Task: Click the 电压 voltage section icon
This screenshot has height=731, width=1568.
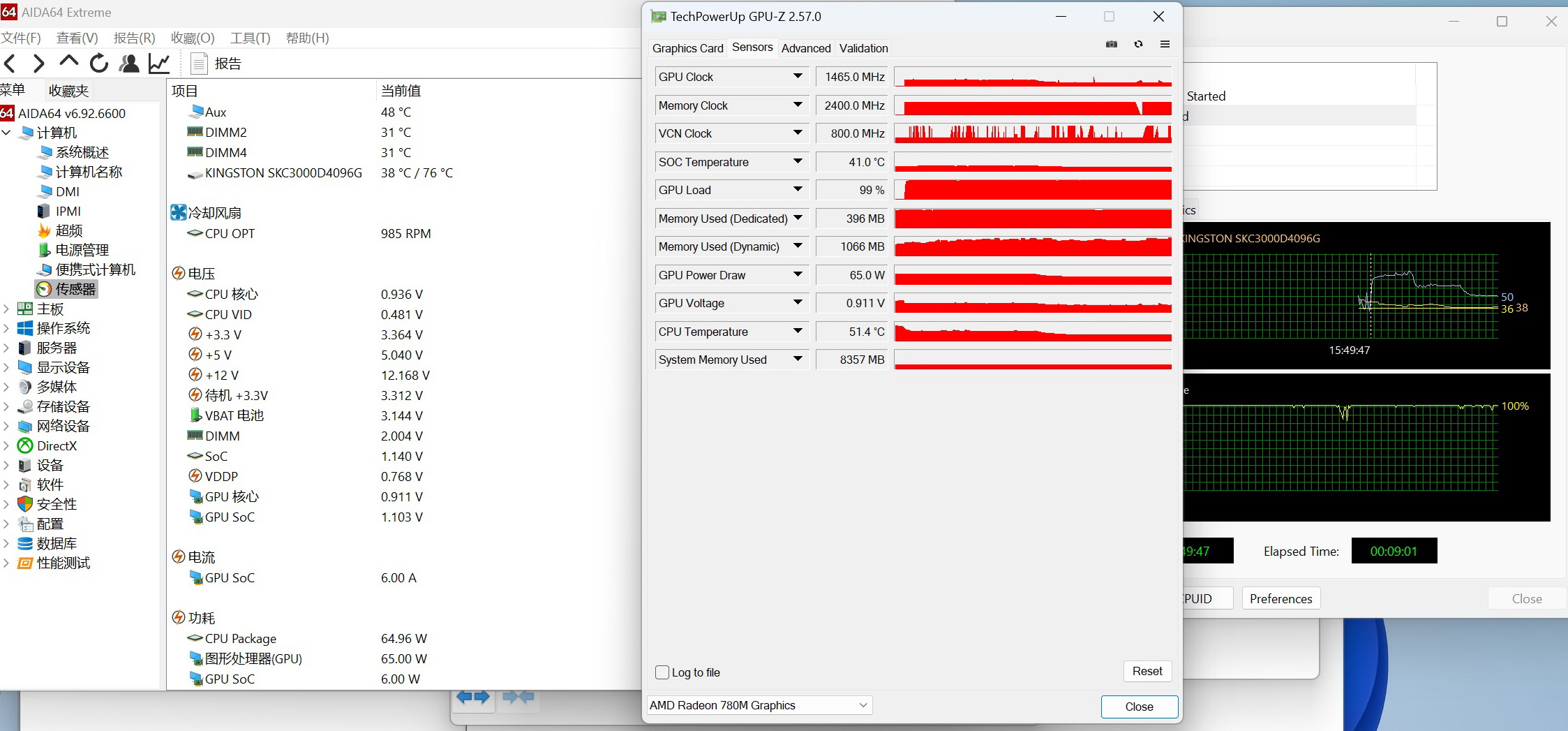Action: (179, 273)
